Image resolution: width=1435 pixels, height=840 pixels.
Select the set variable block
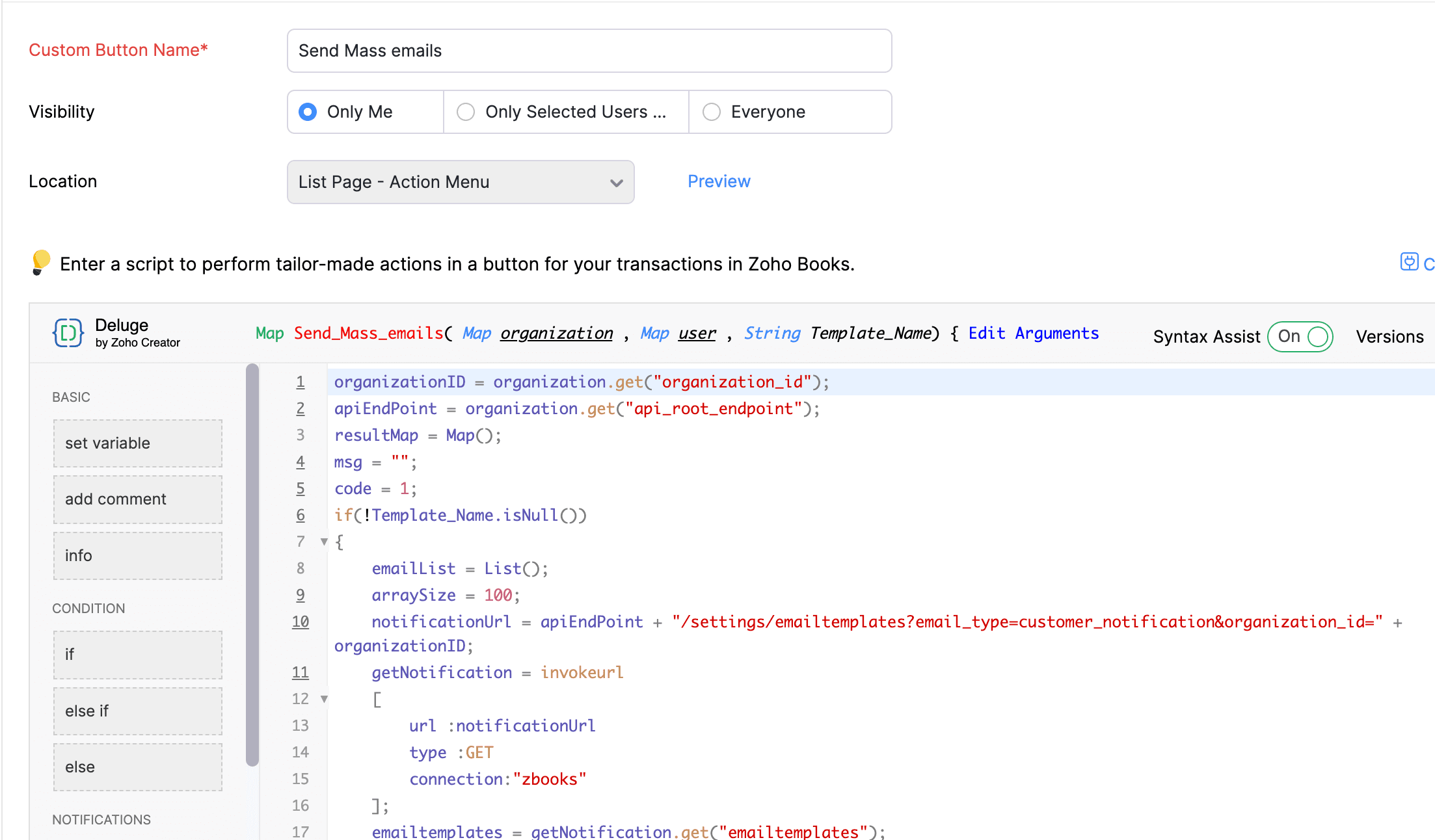point(138,443)
